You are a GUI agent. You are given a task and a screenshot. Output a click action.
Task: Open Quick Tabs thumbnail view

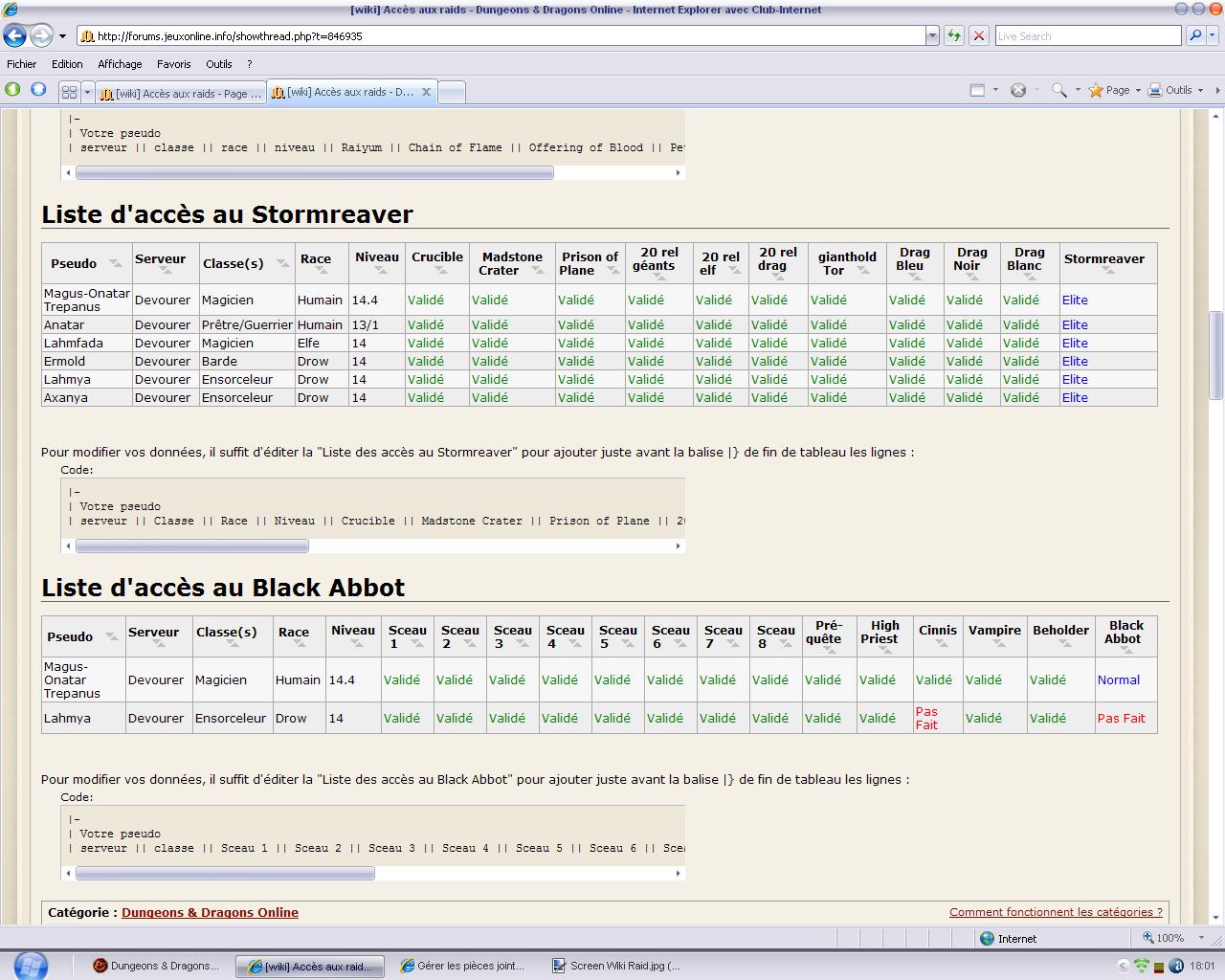[x=69, y=92]
